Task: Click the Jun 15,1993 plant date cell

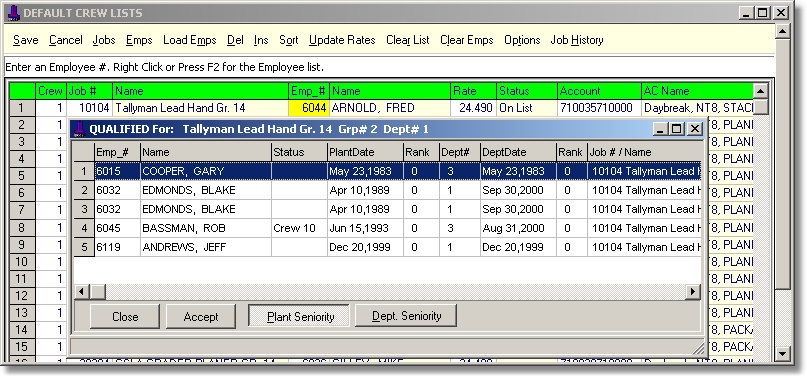Action: click(365, 228)
